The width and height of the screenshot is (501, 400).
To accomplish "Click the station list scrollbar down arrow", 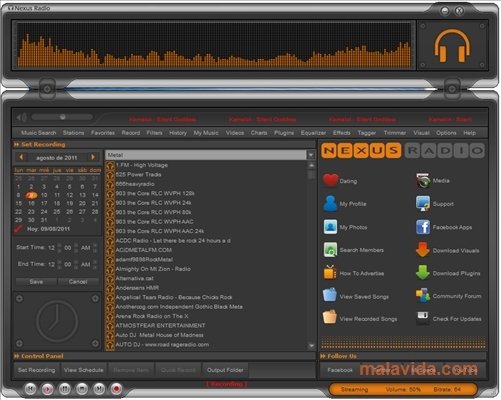I will coord(311,346).
